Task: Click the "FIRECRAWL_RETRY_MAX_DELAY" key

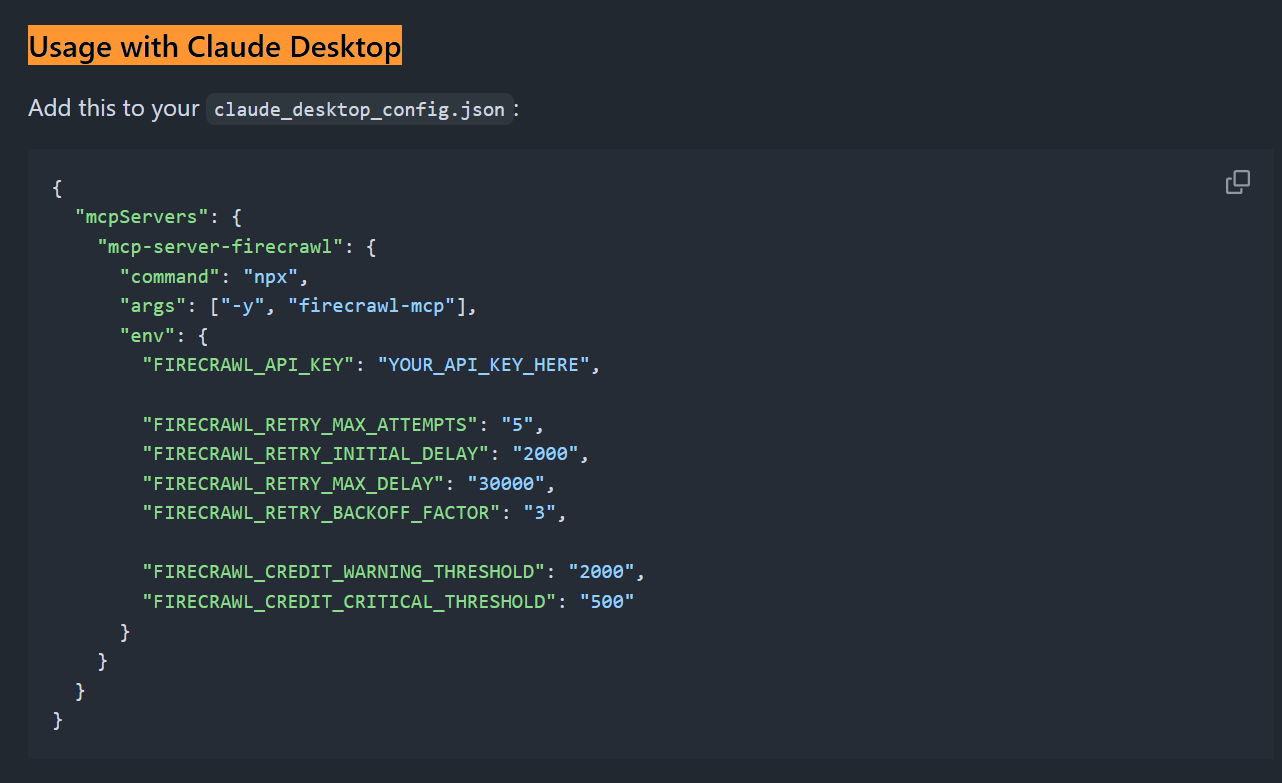Action: click(x=293, y=484)
